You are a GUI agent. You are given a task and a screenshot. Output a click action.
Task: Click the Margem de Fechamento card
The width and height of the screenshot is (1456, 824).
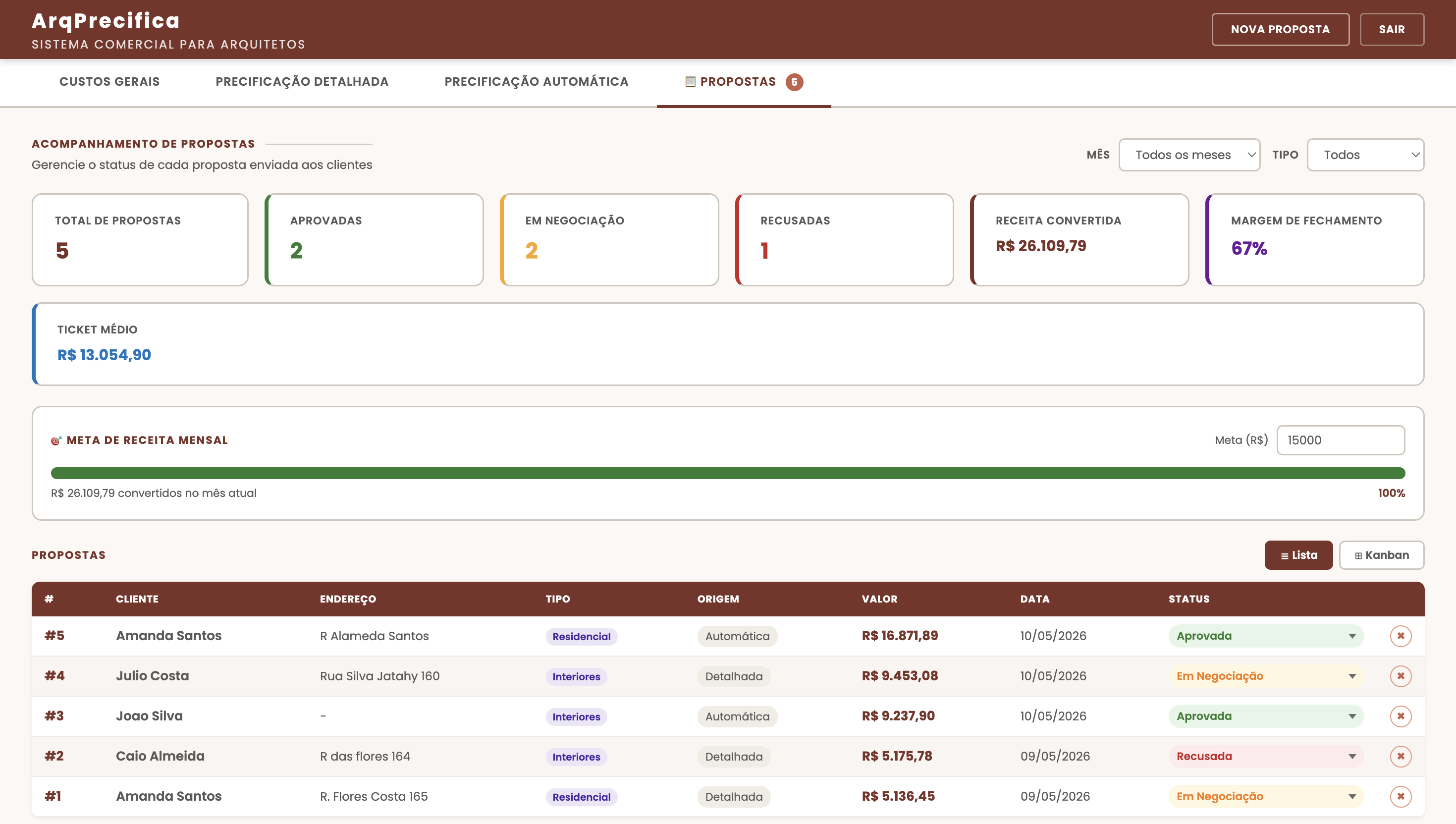[1315, 240]
